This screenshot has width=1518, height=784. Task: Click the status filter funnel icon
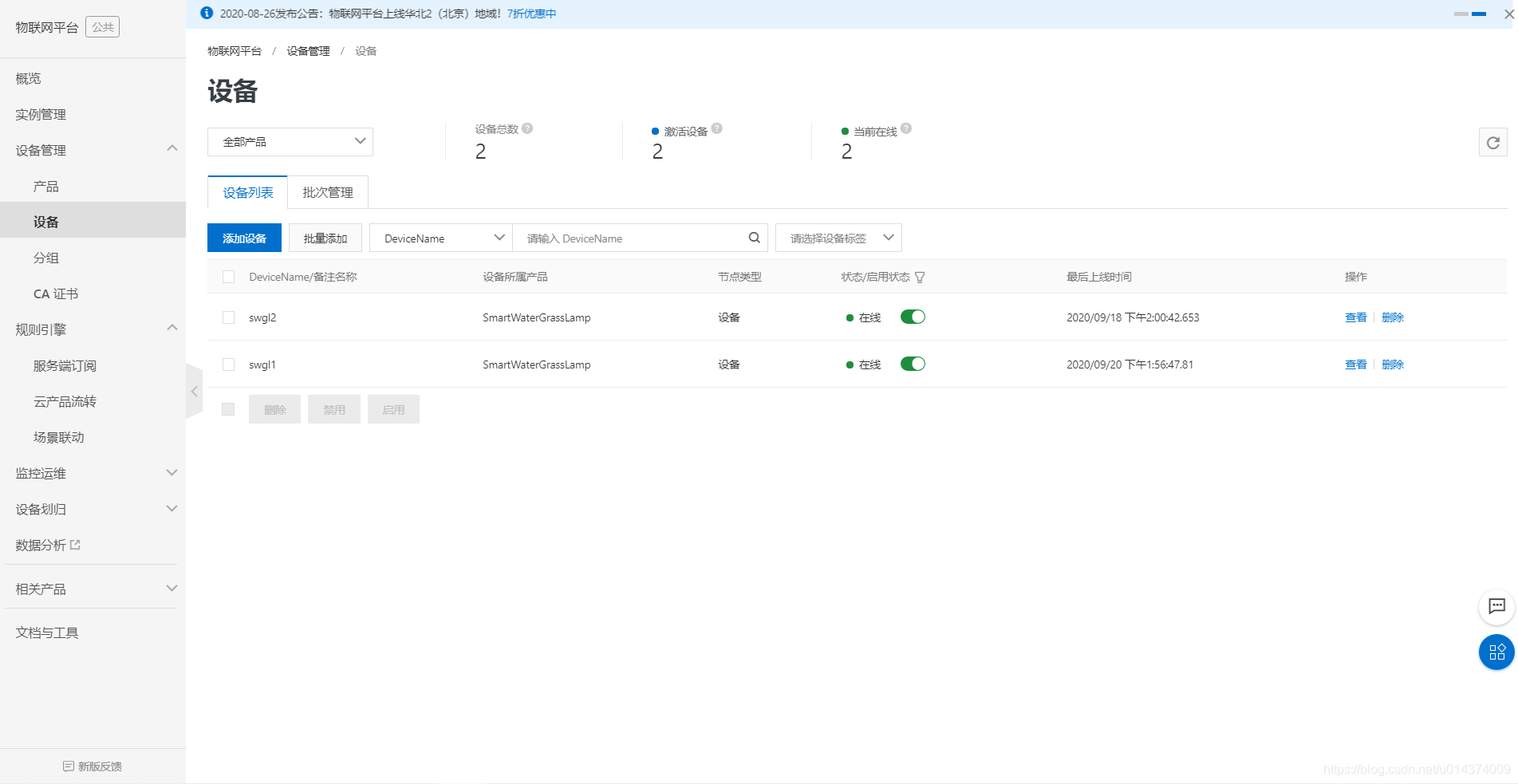920,277
